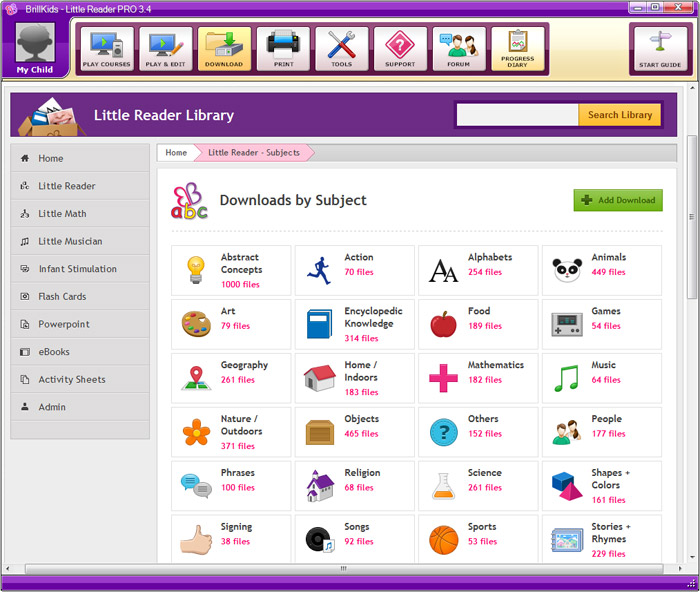
Task: Click the Games console icon
Action: click(567, 325)
